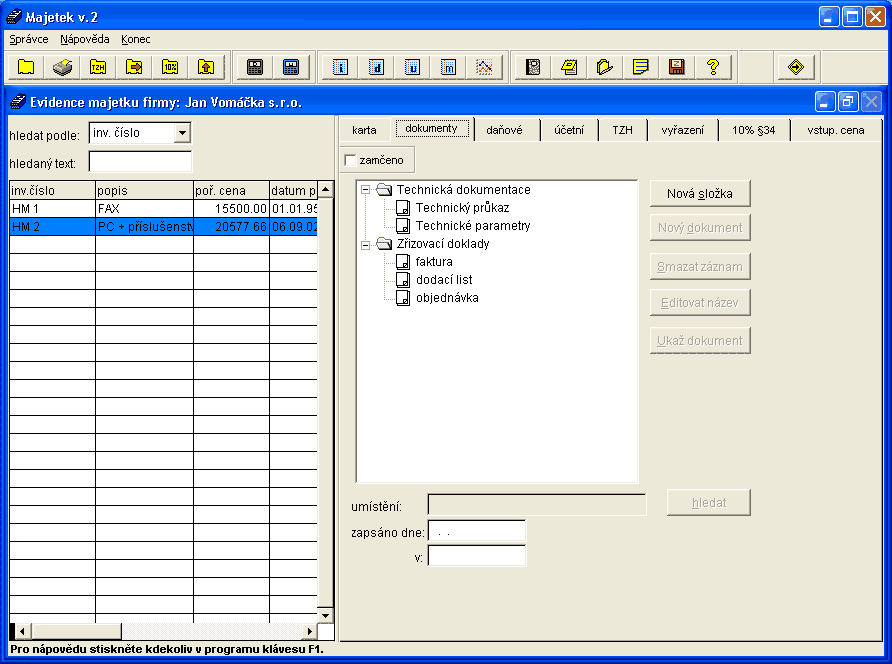Open the black calculator toolbar icon
The height and width of the screenshot is (664, 892).
(255, 67)
